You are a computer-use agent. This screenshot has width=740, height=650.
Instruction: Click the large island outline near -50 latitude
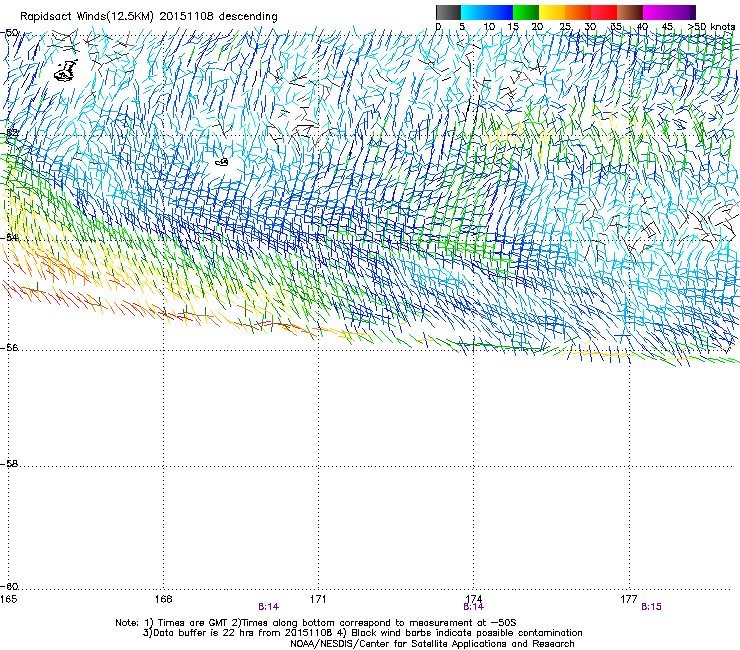pos(66,70)
